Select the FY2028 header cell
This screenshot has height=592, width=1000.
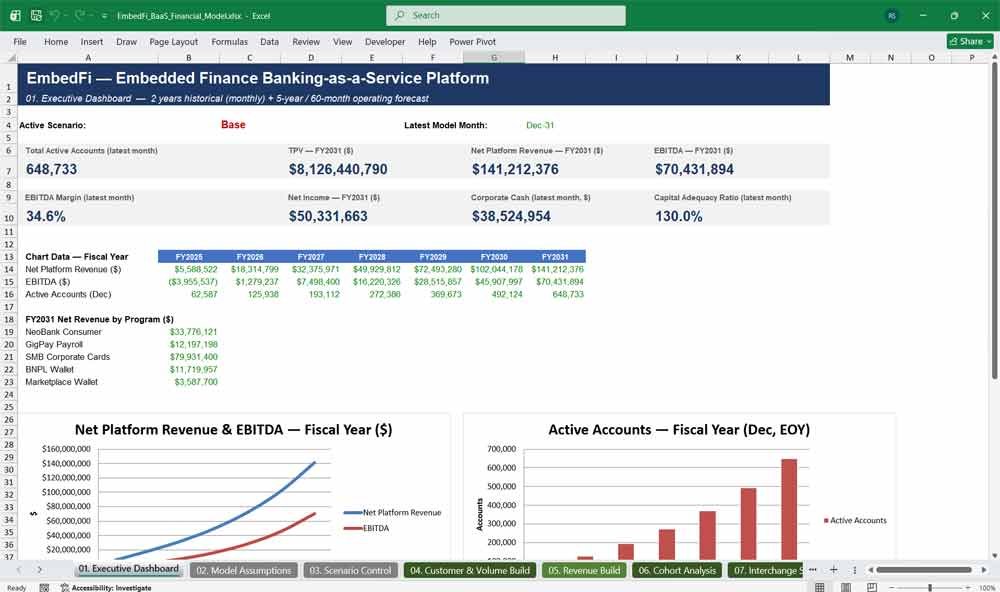click(372, 256)
